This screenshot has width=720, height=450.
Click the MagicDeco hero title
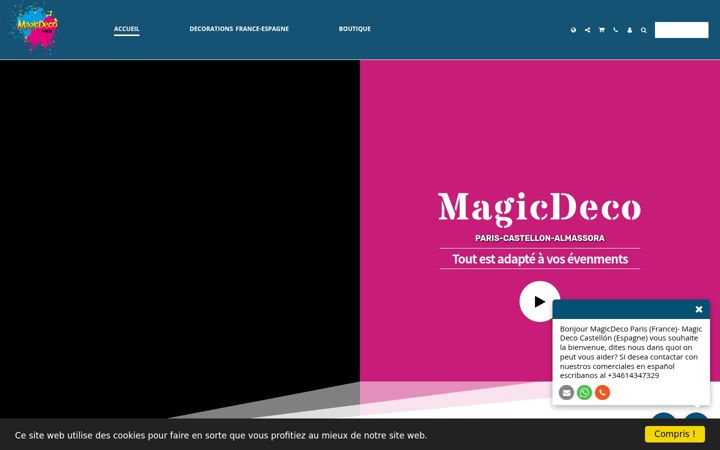pos(540,208)
